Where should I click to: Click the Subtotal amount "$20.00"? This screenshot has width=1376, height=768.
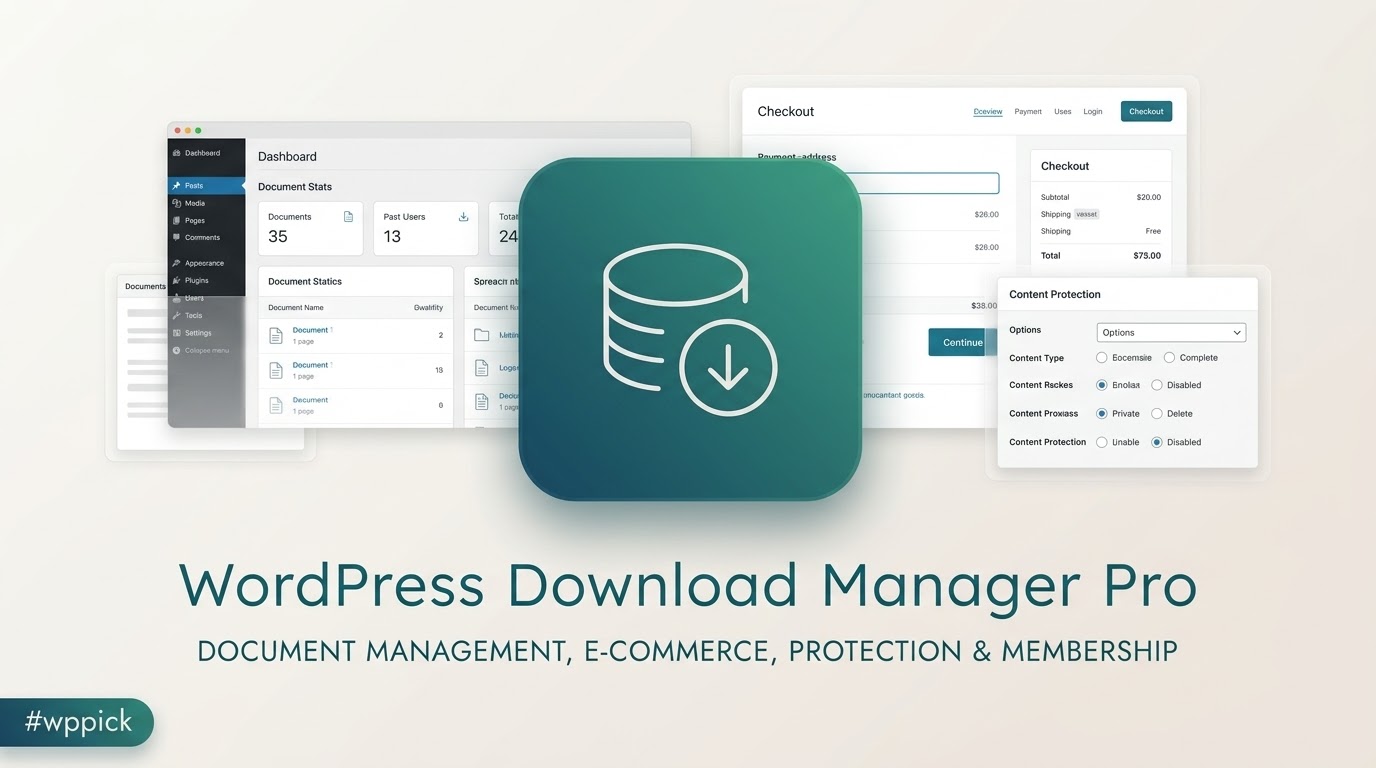point(1148,197)
